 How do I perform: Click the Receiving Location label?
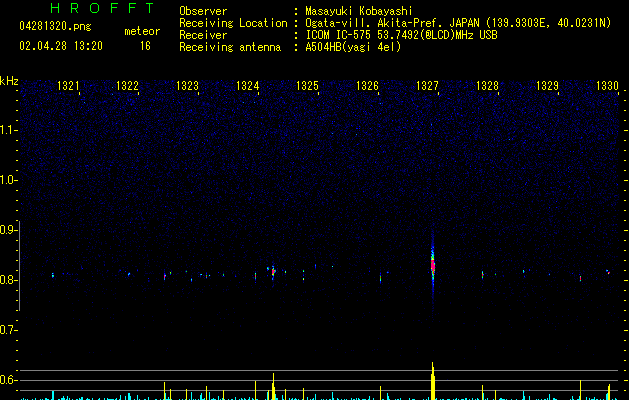(233, 23)
